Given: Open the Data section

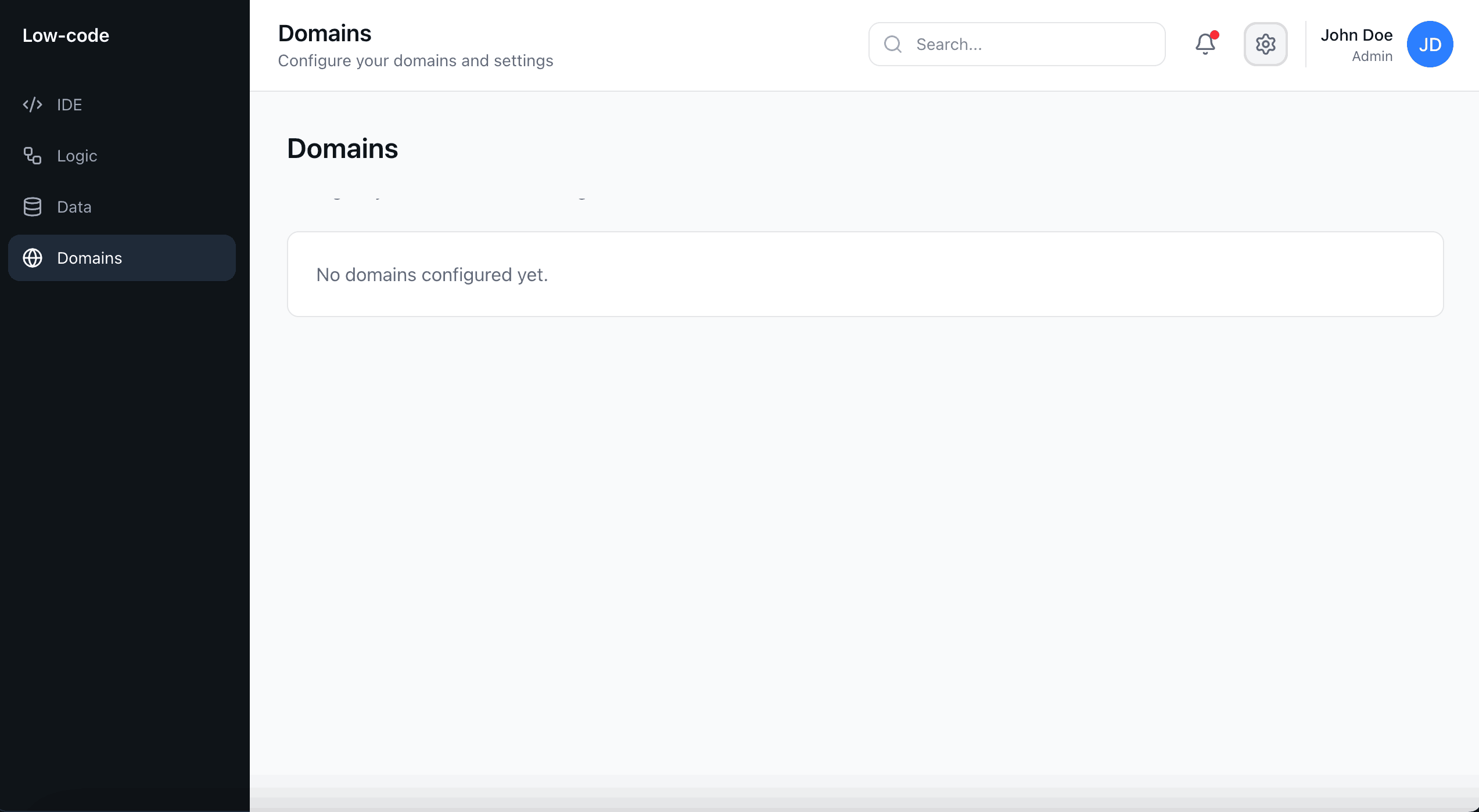Looking at the screenshot, I should tap(74, 206).
